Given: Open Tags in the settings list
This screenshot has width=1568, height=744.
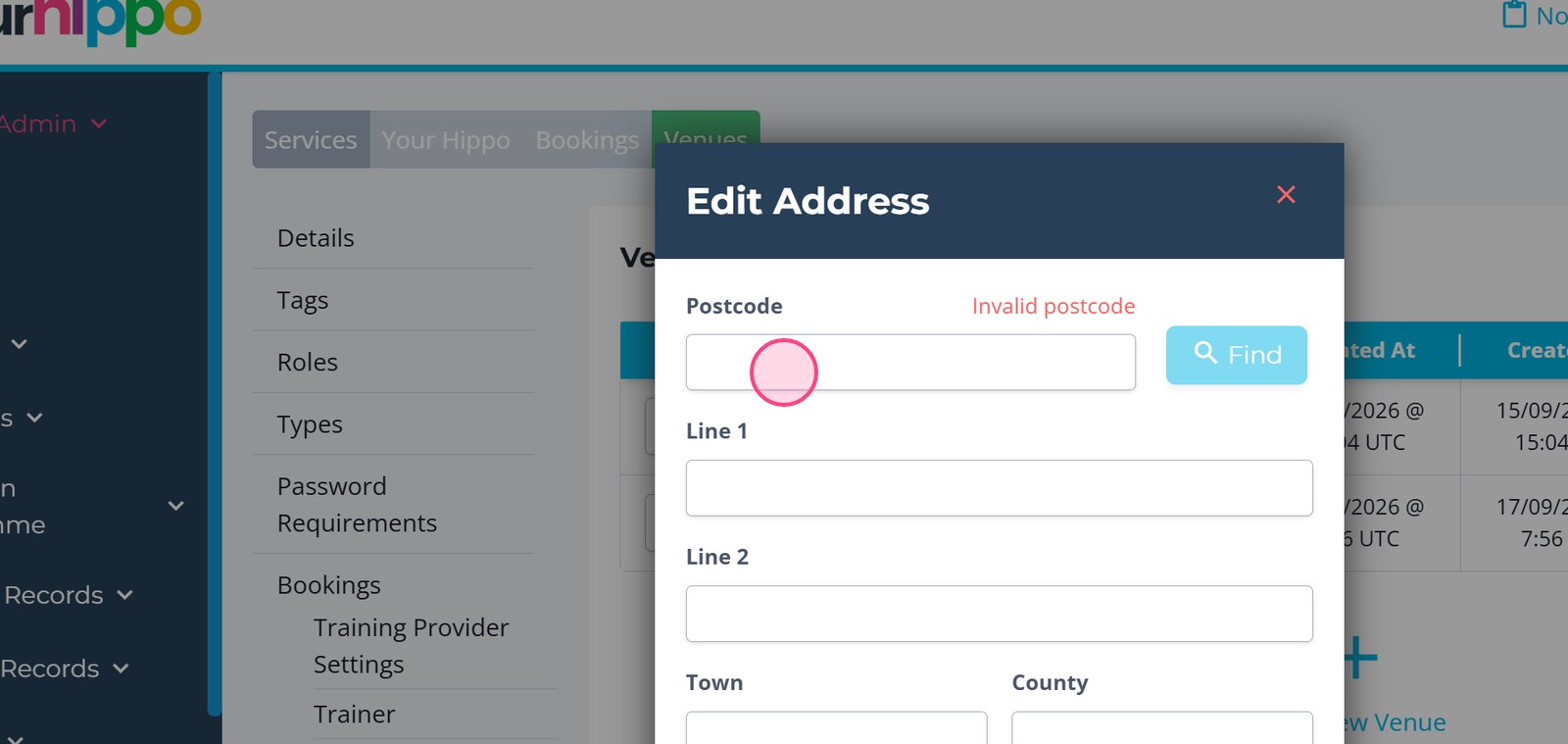Looking at the screenshot, I should click(303, 300).
